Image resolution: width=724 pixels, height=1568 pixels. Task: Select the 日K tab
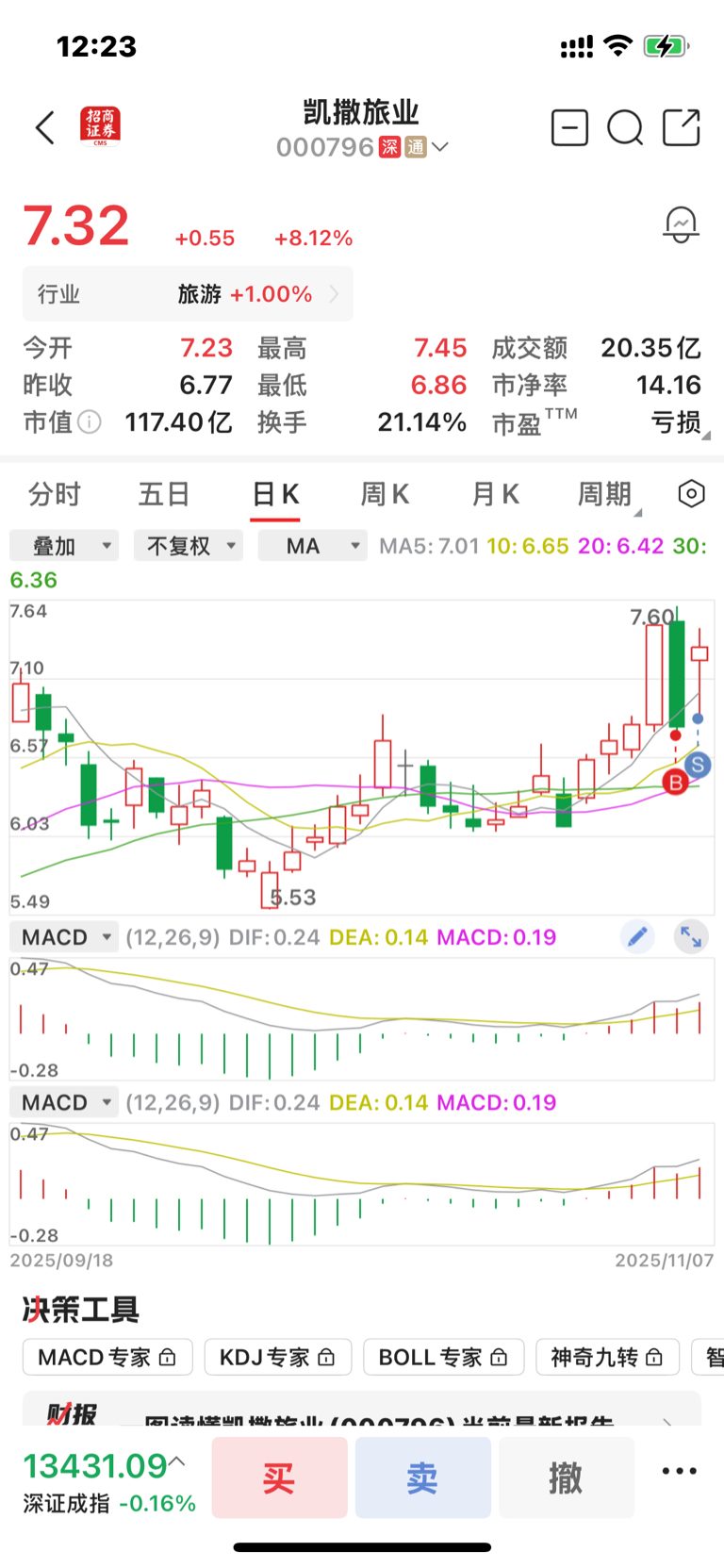point(275,494)
